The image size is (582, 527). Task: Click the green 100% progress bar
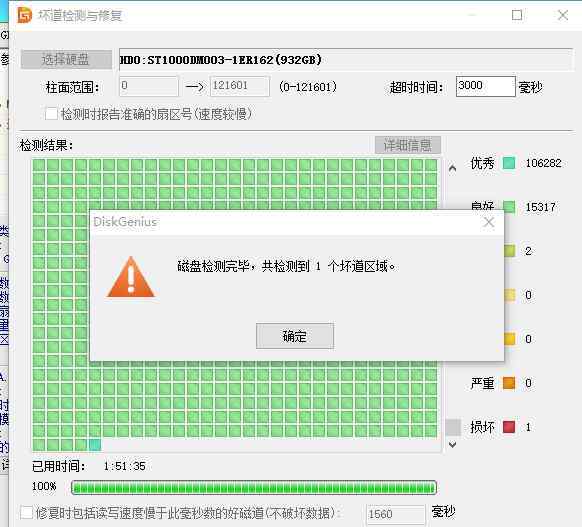[x=254, y=487]
